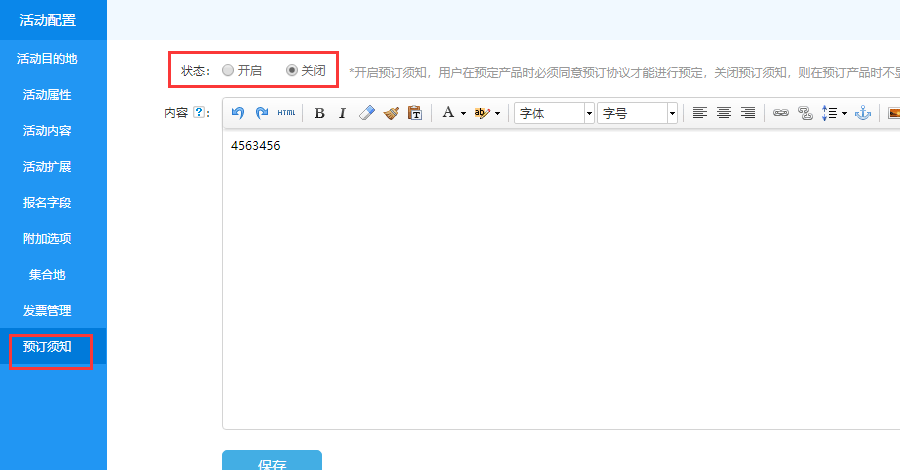Click the format brush icon
This screenshot has width=900, height=470.
391,113
